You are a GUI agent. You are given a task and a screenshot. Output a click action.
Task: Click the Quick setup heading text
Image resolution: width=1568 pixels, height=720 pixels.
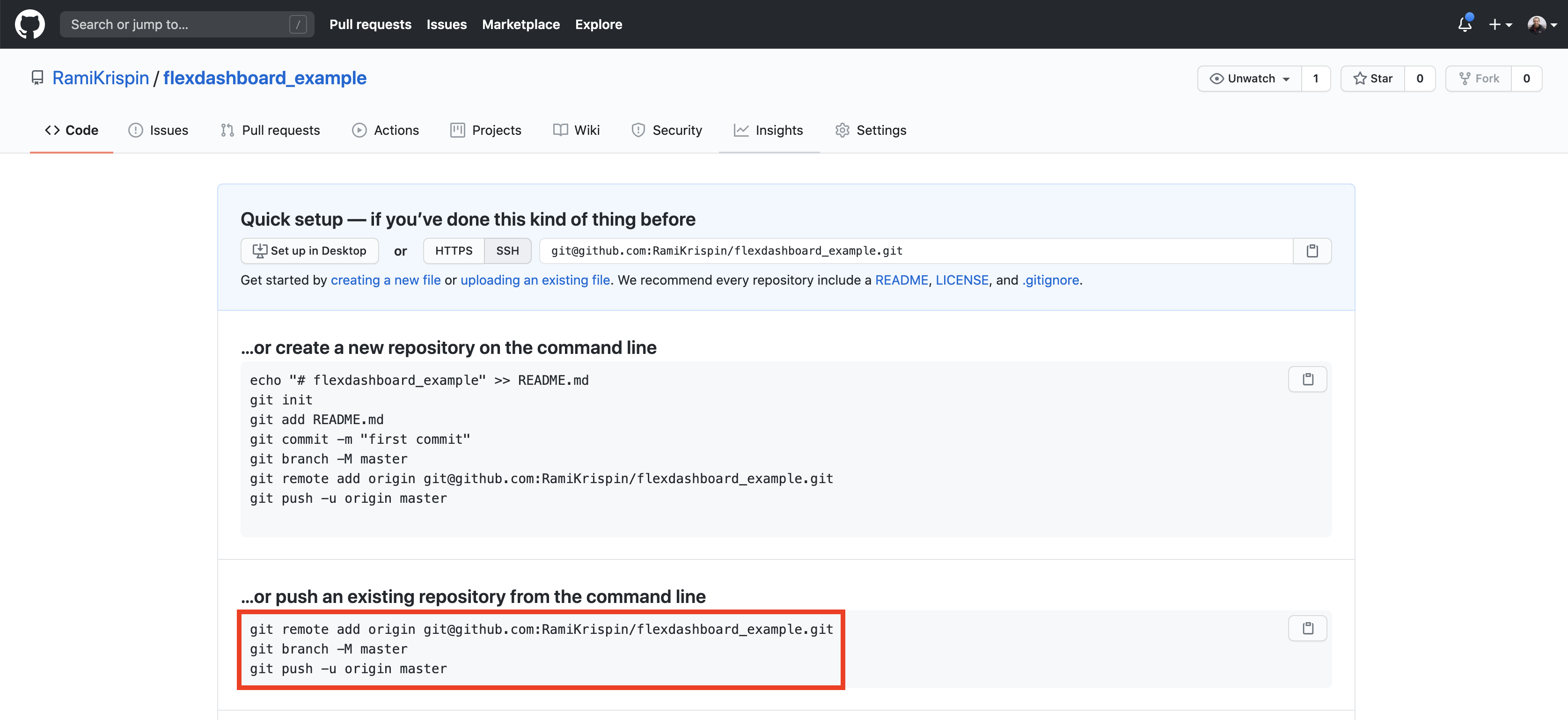point(468,219)
